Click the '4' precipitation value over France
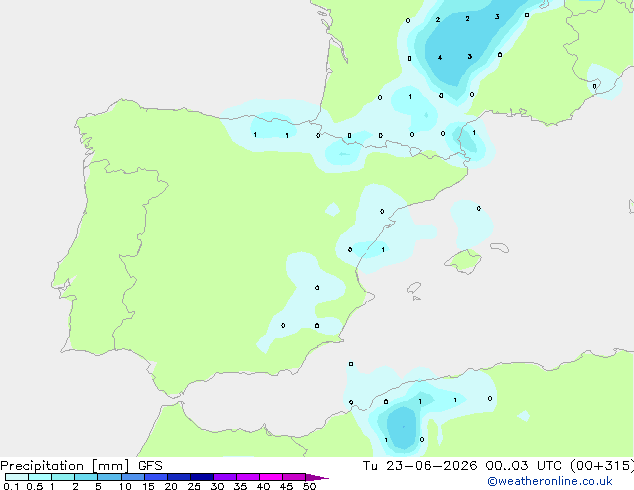The height and width of the screenshot is (490, 634). tap(440, 57)
